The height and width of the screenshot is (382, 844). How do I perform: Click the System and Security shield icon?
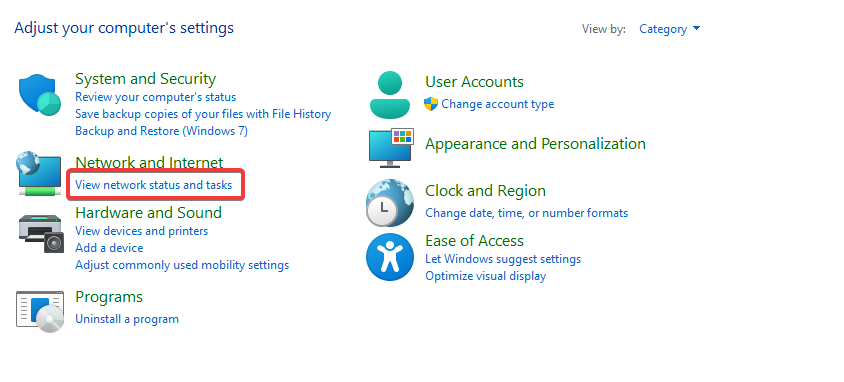tap(40, 95)
